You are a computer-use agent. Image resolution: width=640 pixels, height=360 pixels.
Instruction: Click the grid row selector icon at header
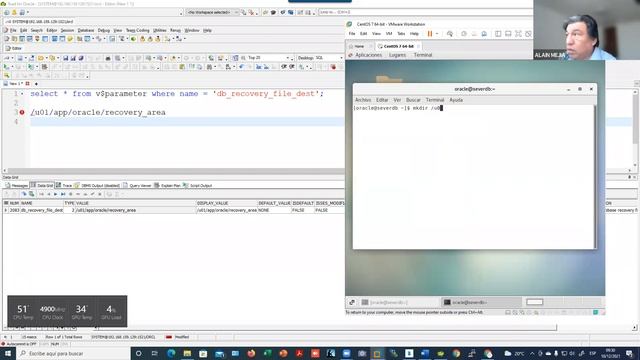[x=6, y=203]
